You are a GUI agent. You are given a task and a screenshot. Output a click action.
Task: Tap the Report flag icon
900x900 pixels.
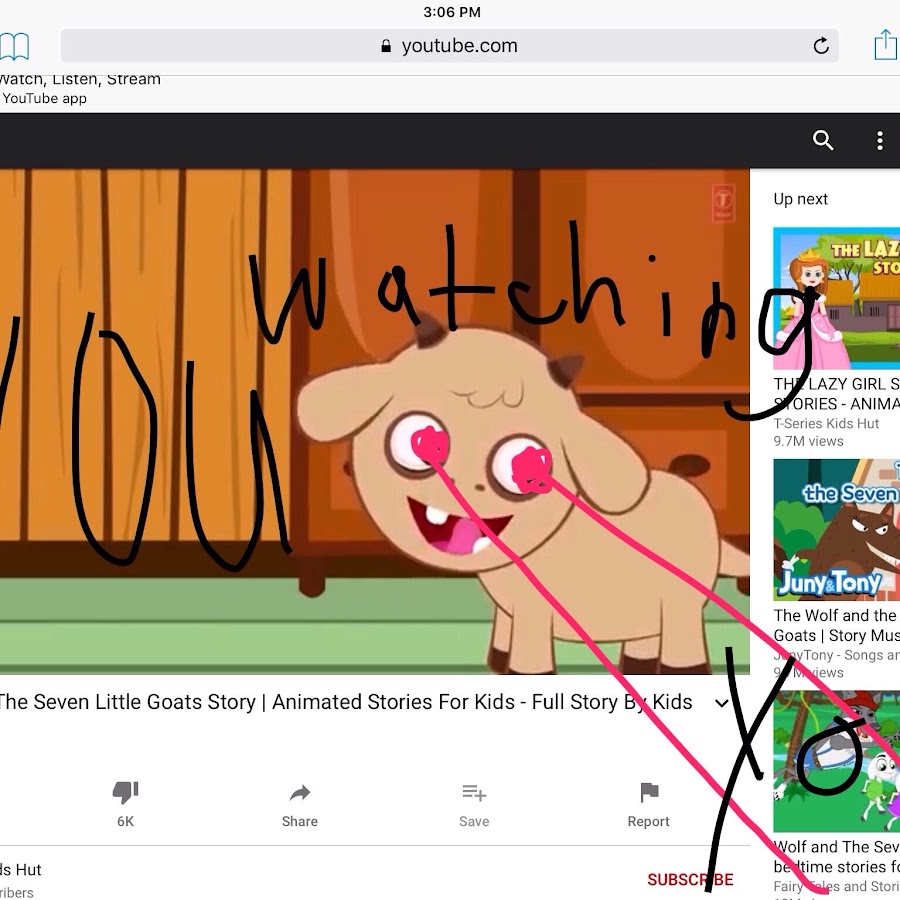pyautogui.click(x=649, y=793)
